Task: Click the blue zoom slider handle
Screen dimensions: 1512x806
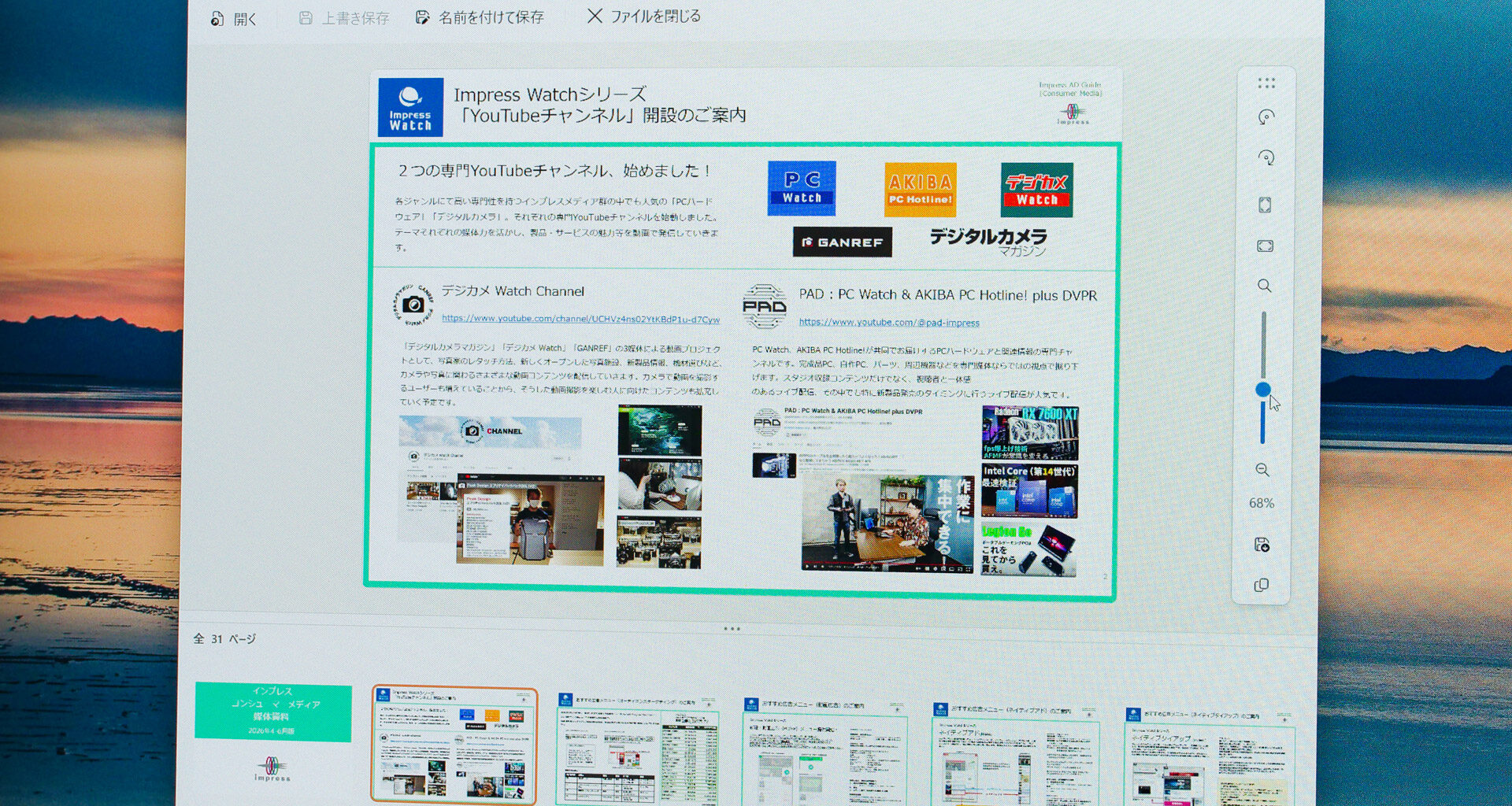Action: click(1263, 390)
